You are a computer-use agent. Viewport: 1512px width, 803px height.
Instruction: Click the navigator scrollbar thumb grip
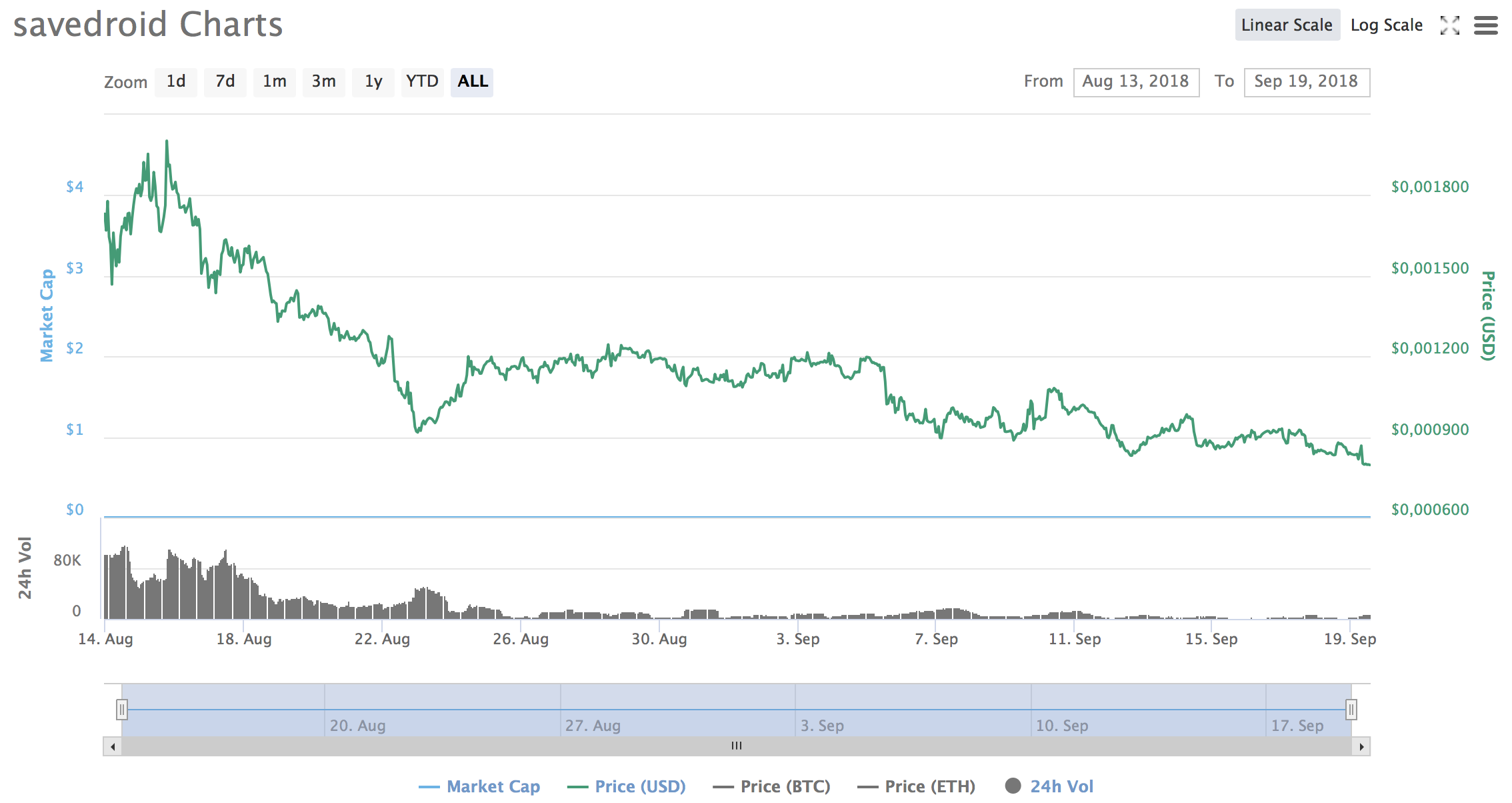click(x=737, y=746)
